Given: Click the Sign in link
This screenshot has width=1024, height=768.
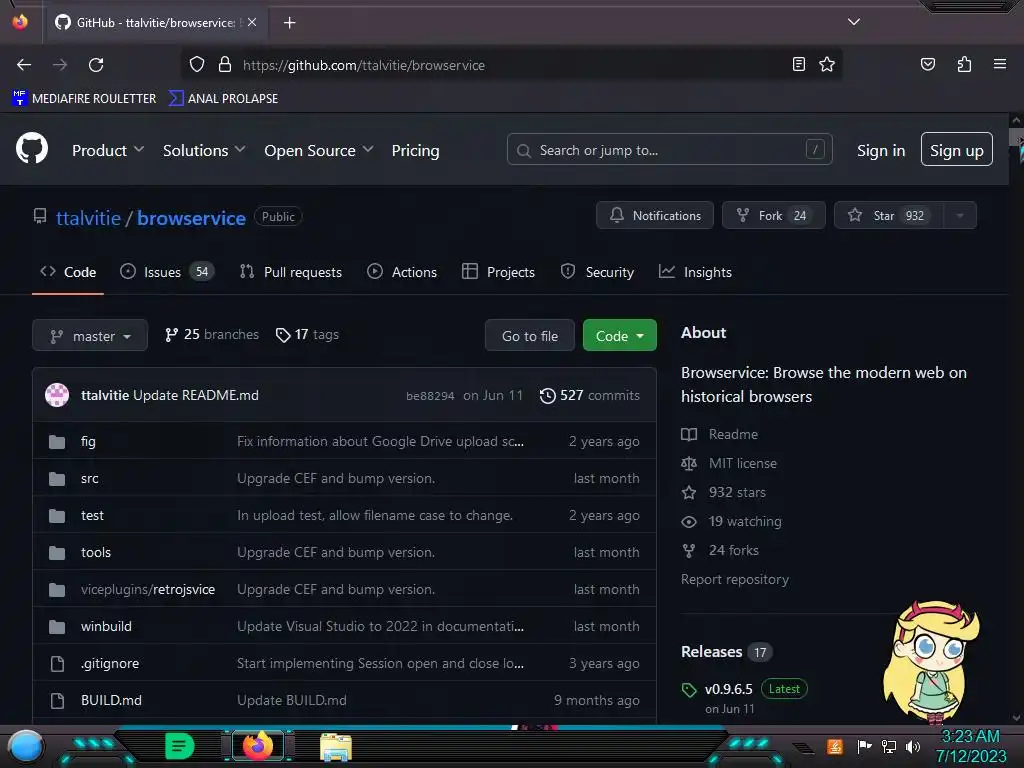Looking at the screenshot, I should pos(881,150).
